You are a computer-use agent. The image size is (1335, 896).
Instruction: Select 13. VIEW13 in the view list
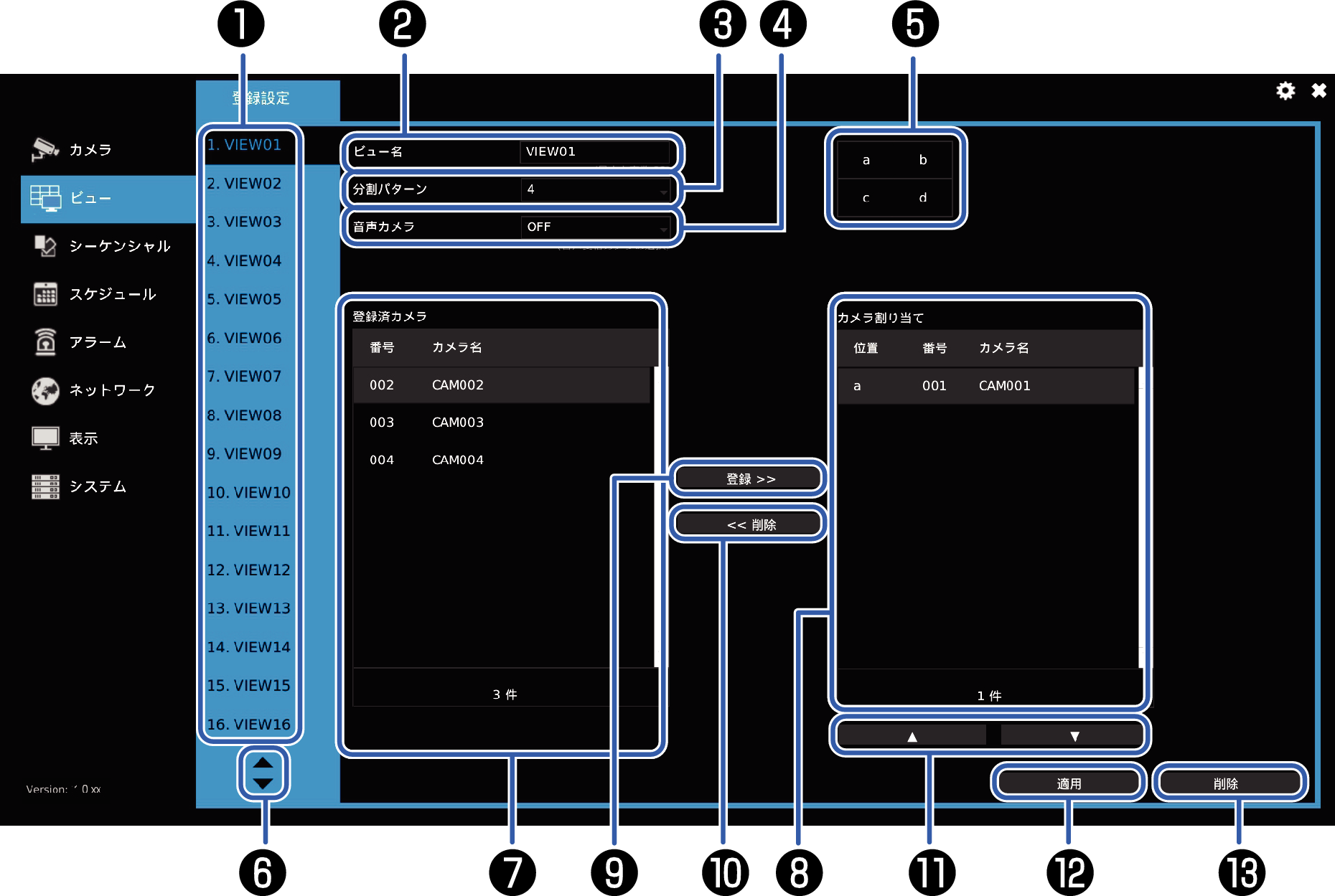pos(249,608)
